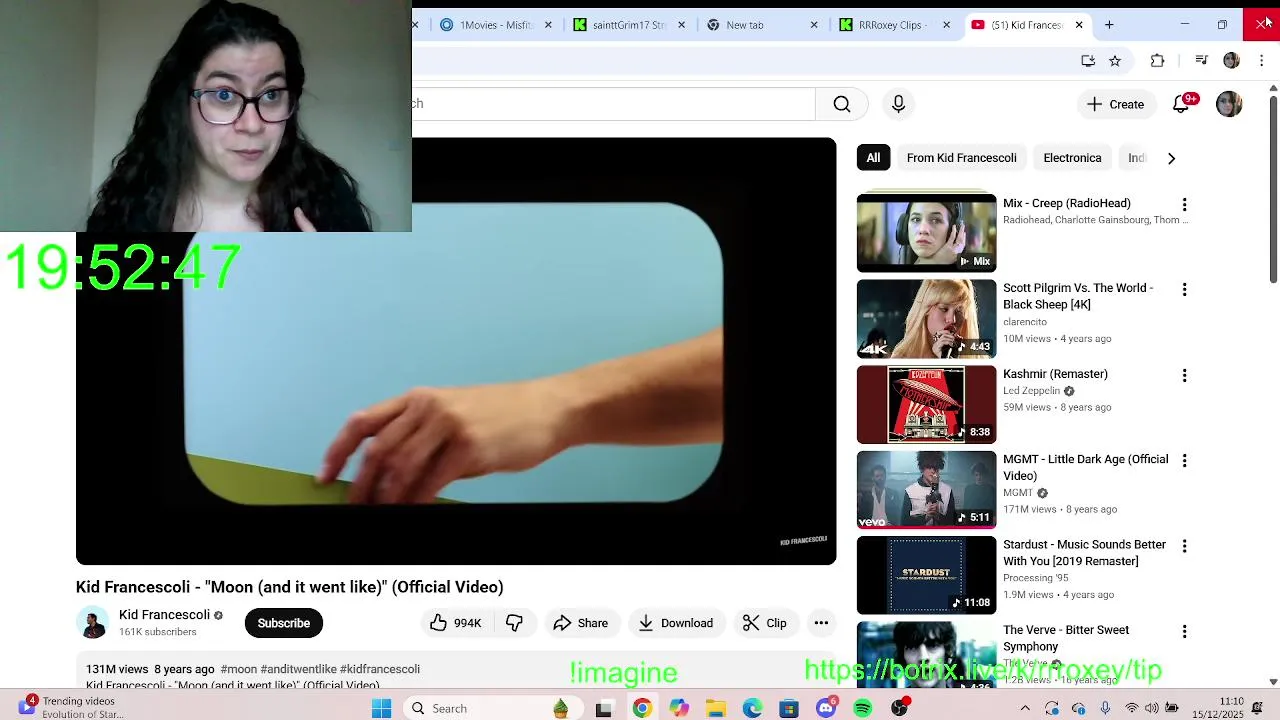Open options menu for Mix - Creep
The width and height of the screenshot is (1280, 720).
[x=1184, y=204]
